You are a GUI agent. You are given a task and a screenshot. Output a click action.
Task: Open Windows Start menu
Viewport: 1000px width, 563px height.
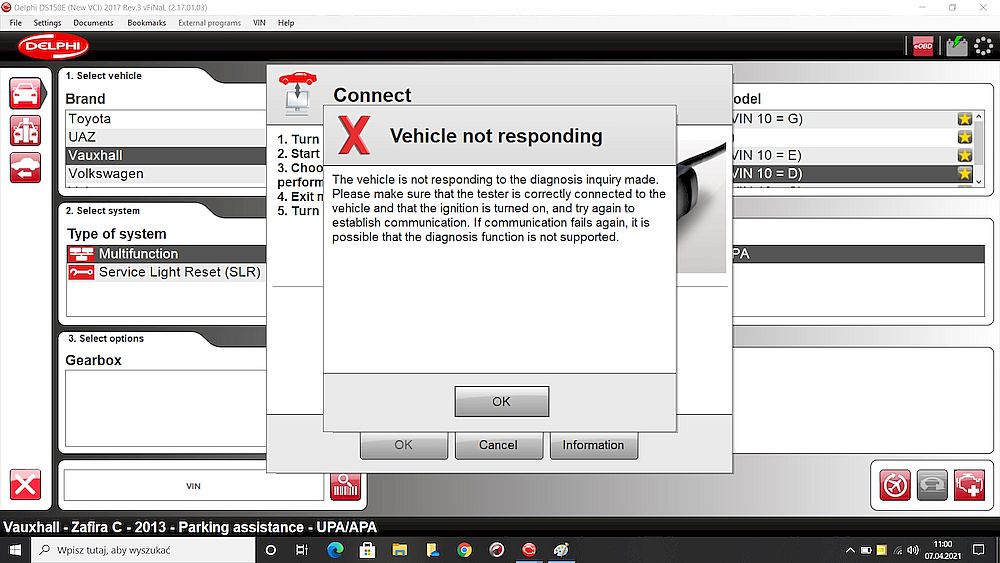pos(15,550)
